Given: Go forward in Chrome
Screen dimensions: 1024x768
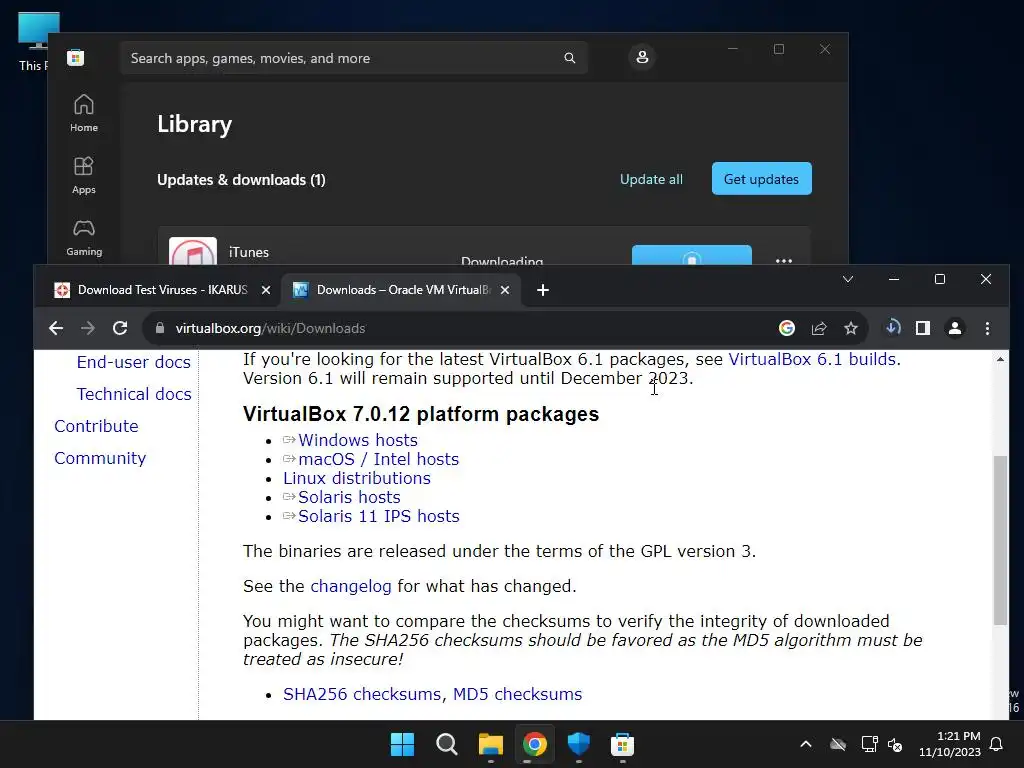Looking at the screenshot, I should (88, 328).
